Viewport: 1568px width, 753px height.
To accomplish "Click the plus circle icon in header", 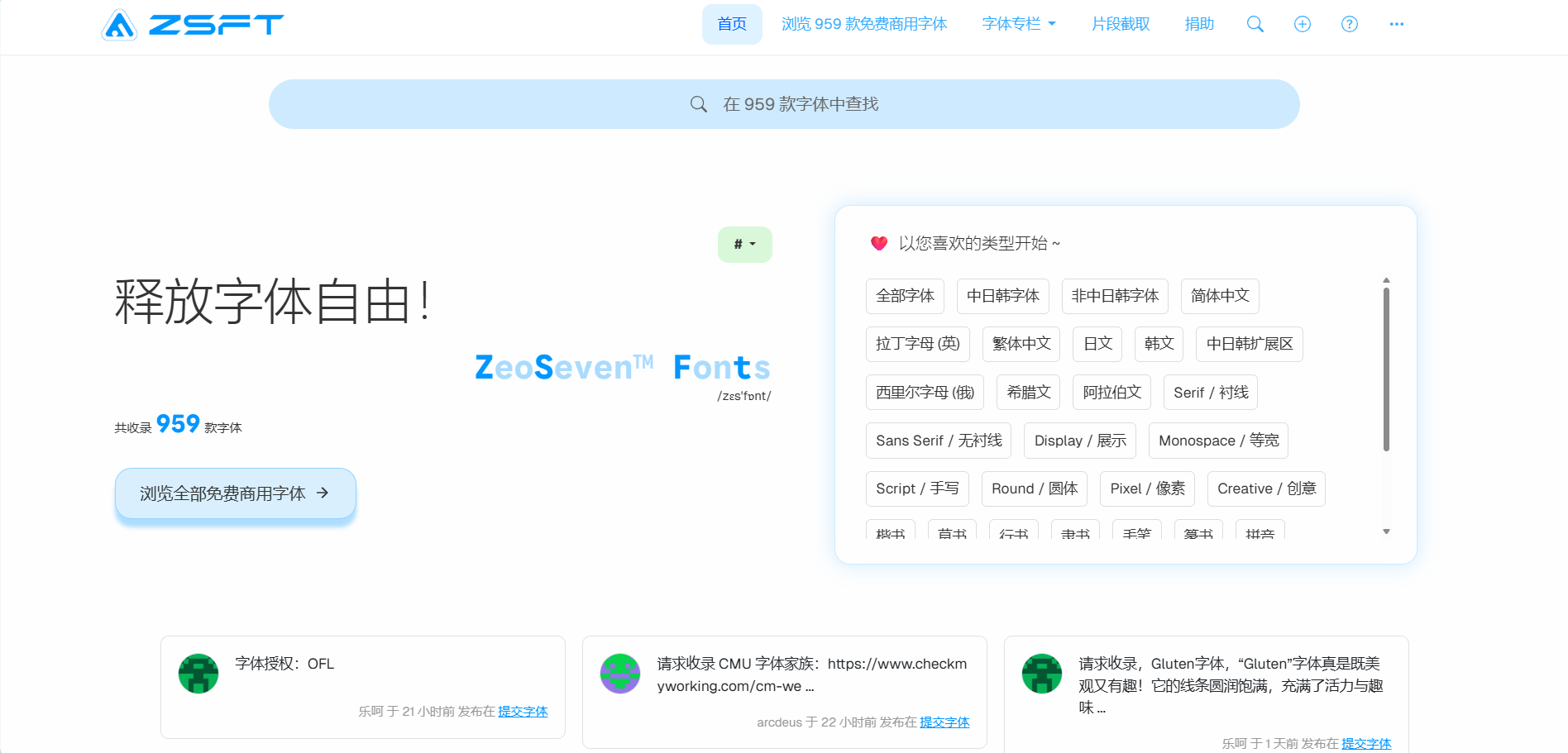I will [x=1302, y=24].
